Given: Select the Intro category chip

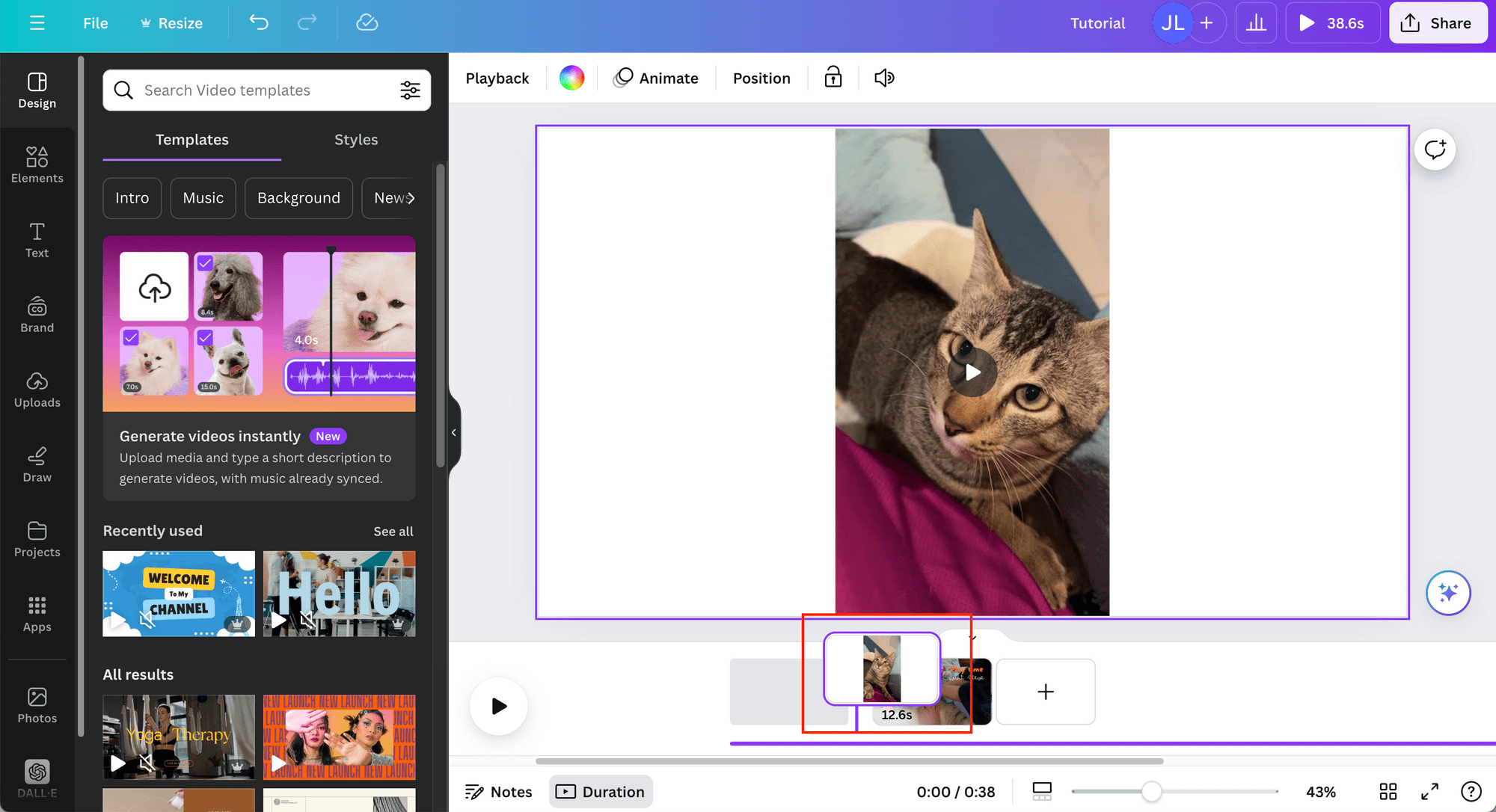Looking at the screenshot, I should tap(132, 198).
